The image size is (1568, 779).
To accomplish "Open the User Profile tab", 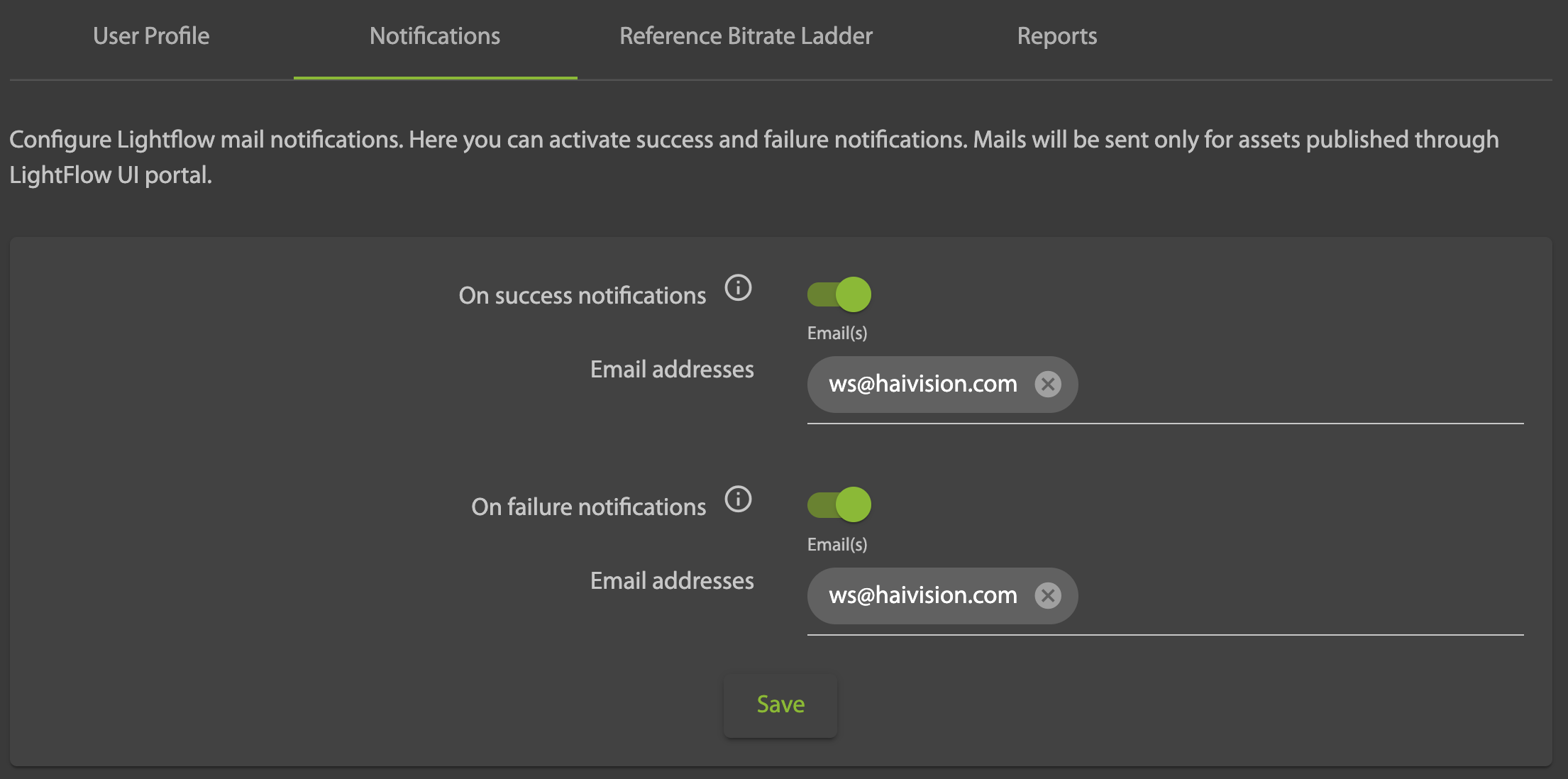I will pos(151,36).
